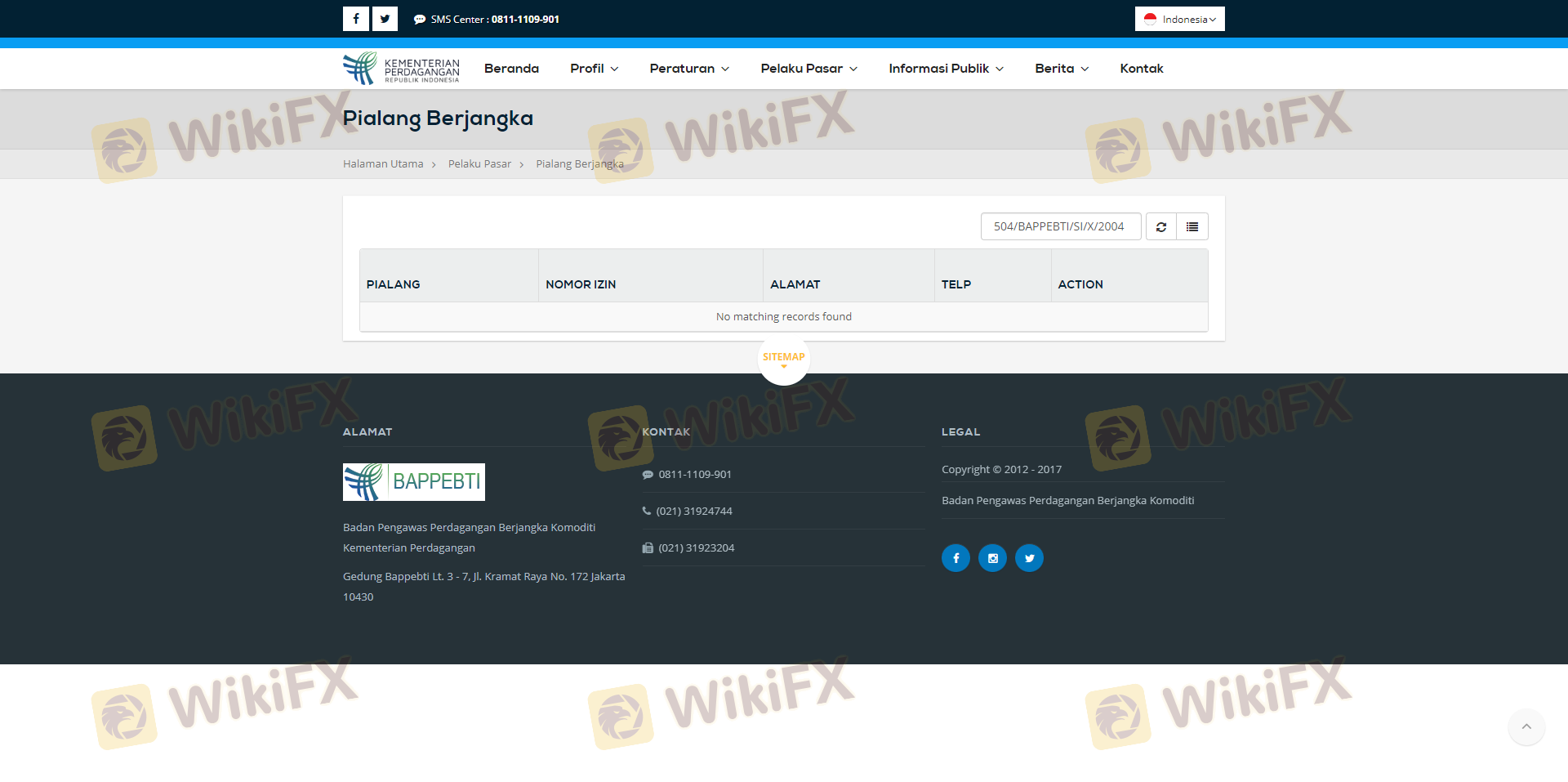Click the Twitter icon in top bar
The image size is (1568, 782).
[385, 19]
